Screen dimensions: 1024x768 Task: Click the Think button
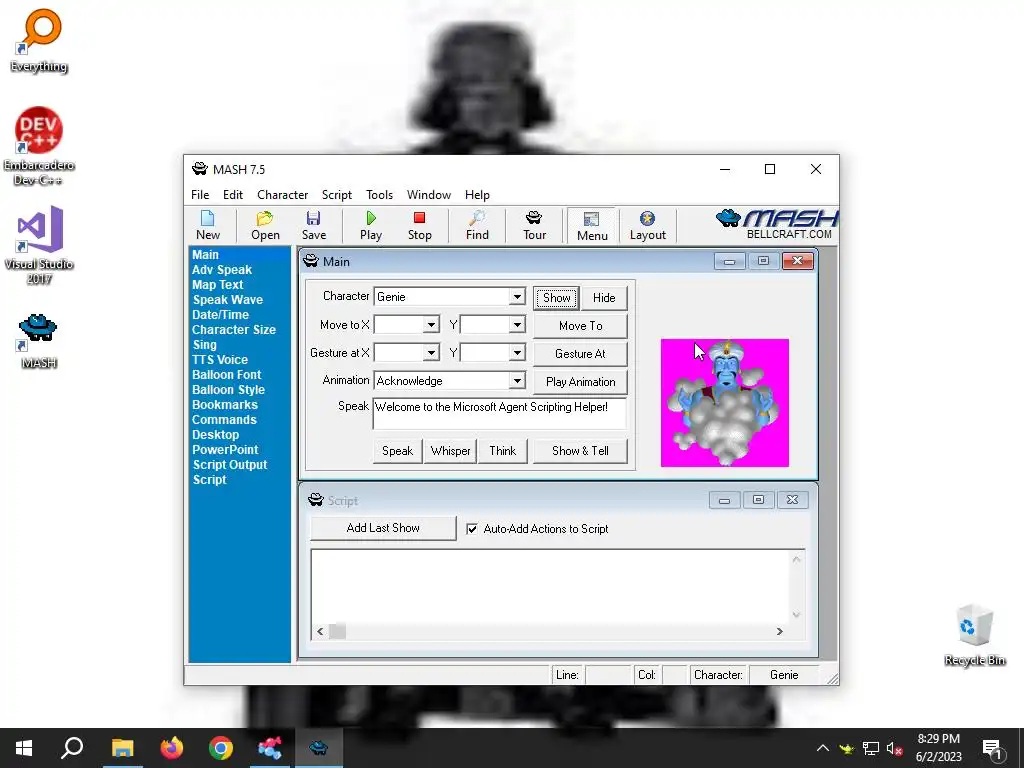[x=502, y=451]
